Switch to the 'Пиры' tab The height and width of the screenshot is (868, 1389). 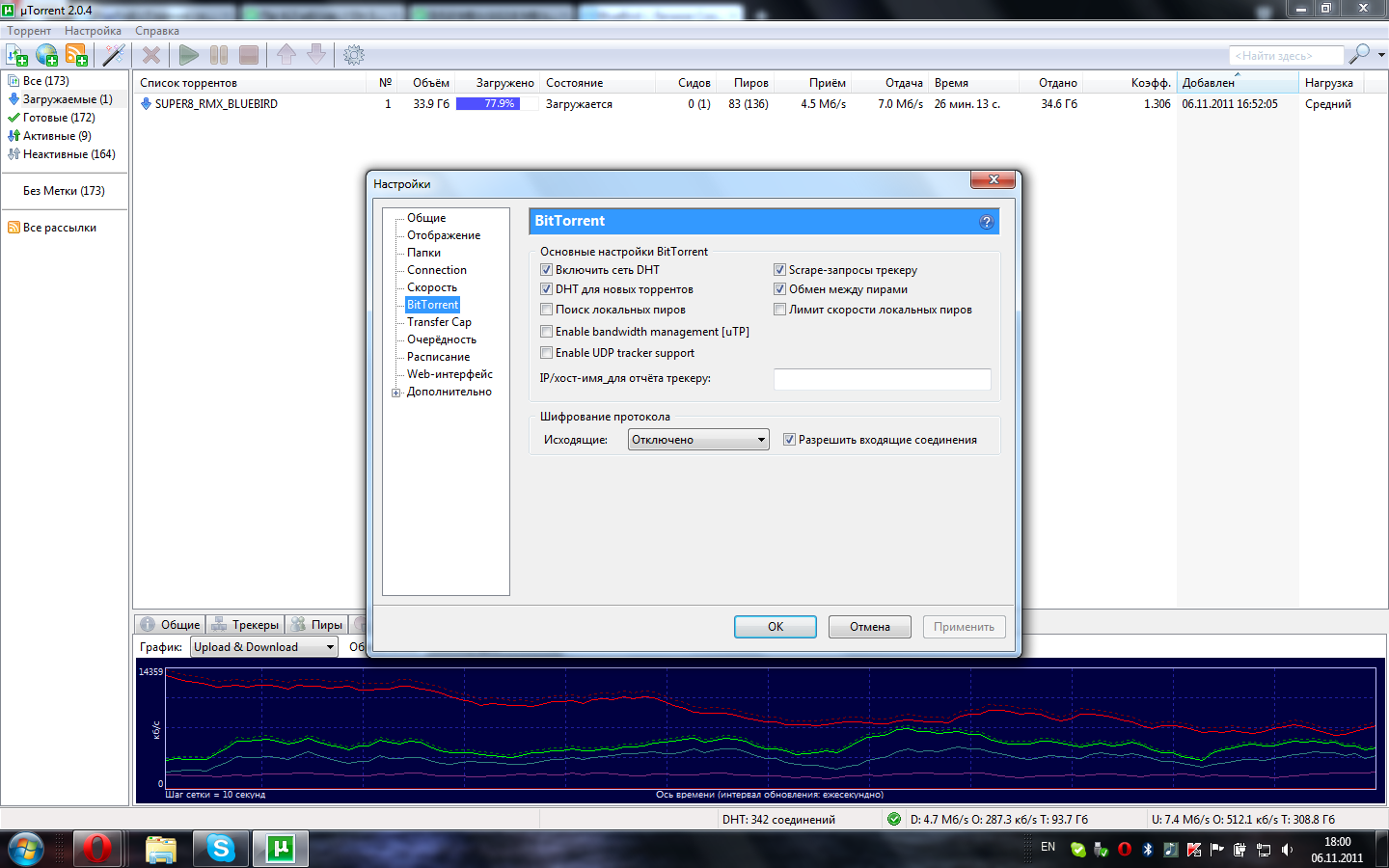coord(317,625)
